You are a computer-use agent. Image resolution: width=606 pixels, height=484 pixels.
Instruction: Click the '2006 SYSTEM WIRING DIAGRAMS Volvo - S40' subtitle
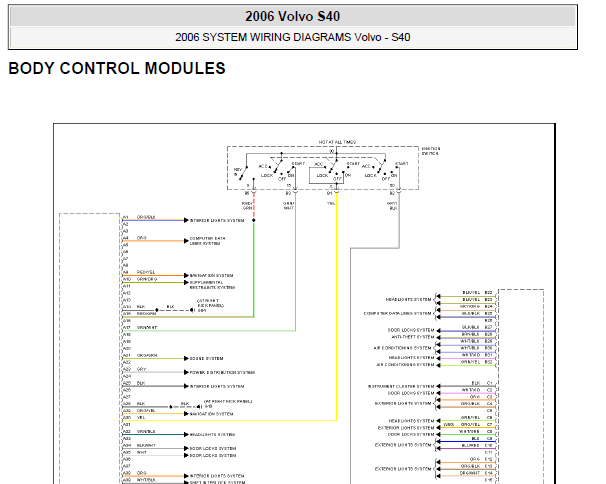click(293, 37)
